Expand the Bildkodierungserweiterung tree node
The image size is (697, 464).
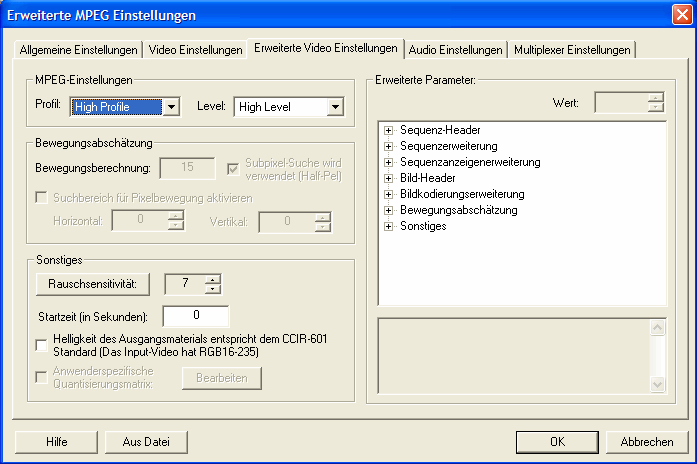pyautogui.click(x=389, y=194)
